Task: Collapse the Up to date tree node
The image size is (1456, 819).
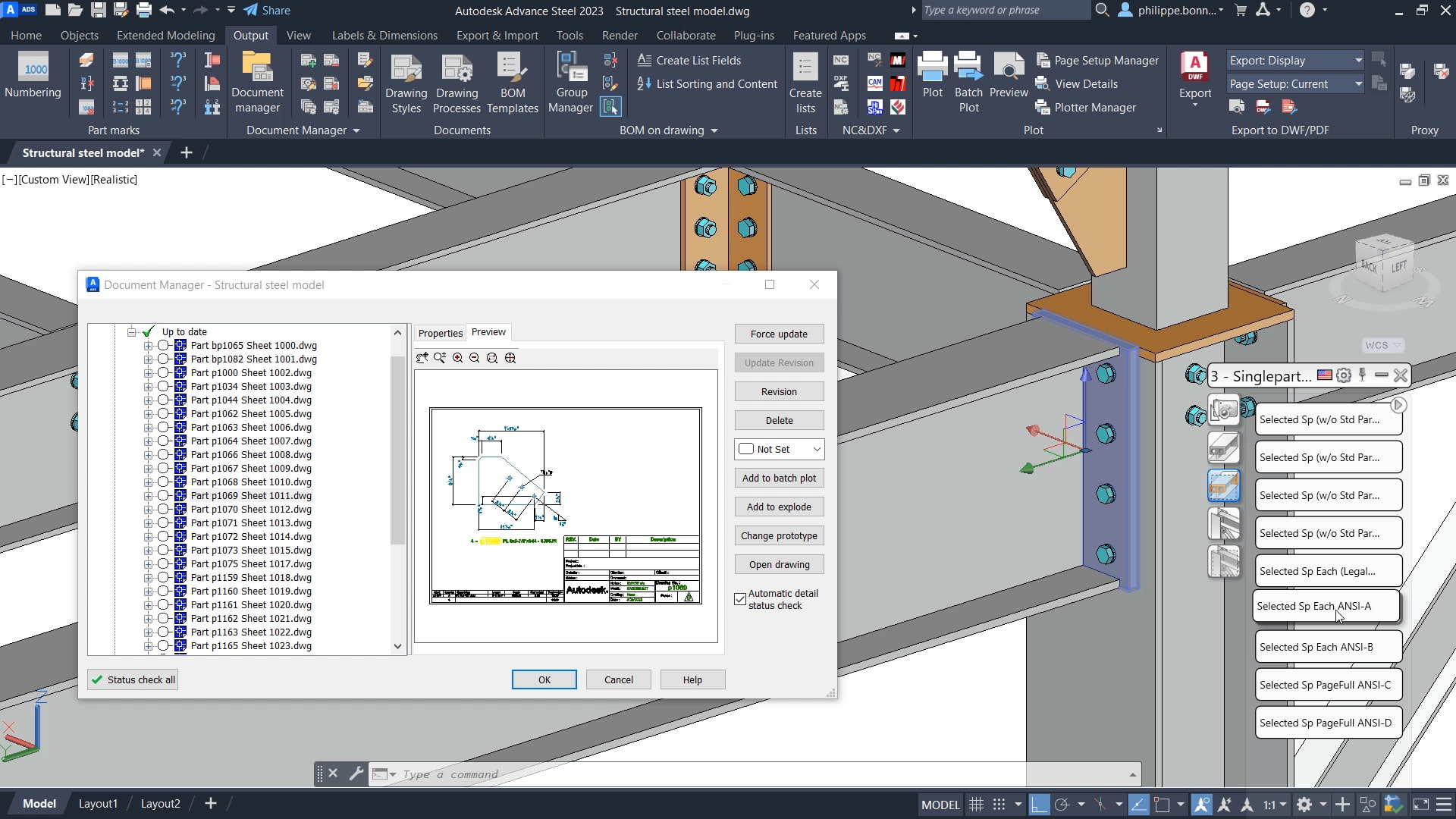Action: tap(131, 331)
